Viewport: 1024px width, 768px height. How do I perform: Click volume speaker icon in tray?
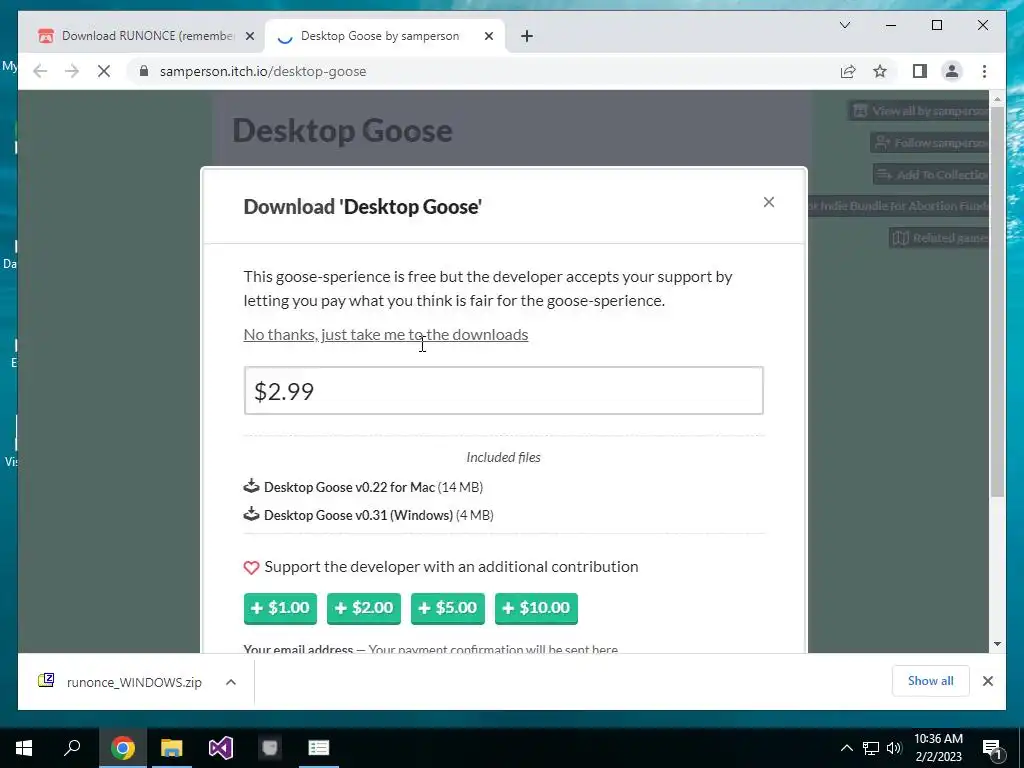pyautogui.click(x=895, y=748)
